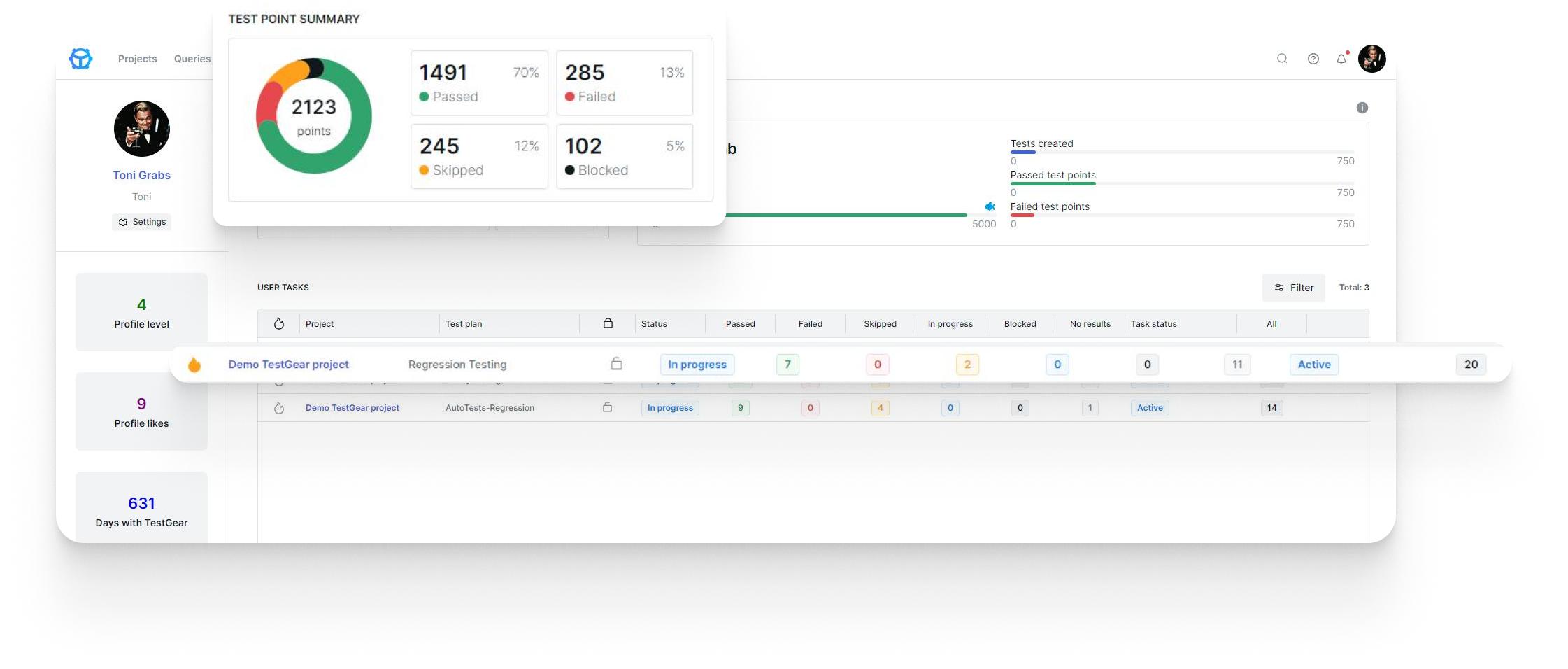Click the user avatar in top right
The height and width of the screenshot is (669, 1568).
pos(1371,59)
